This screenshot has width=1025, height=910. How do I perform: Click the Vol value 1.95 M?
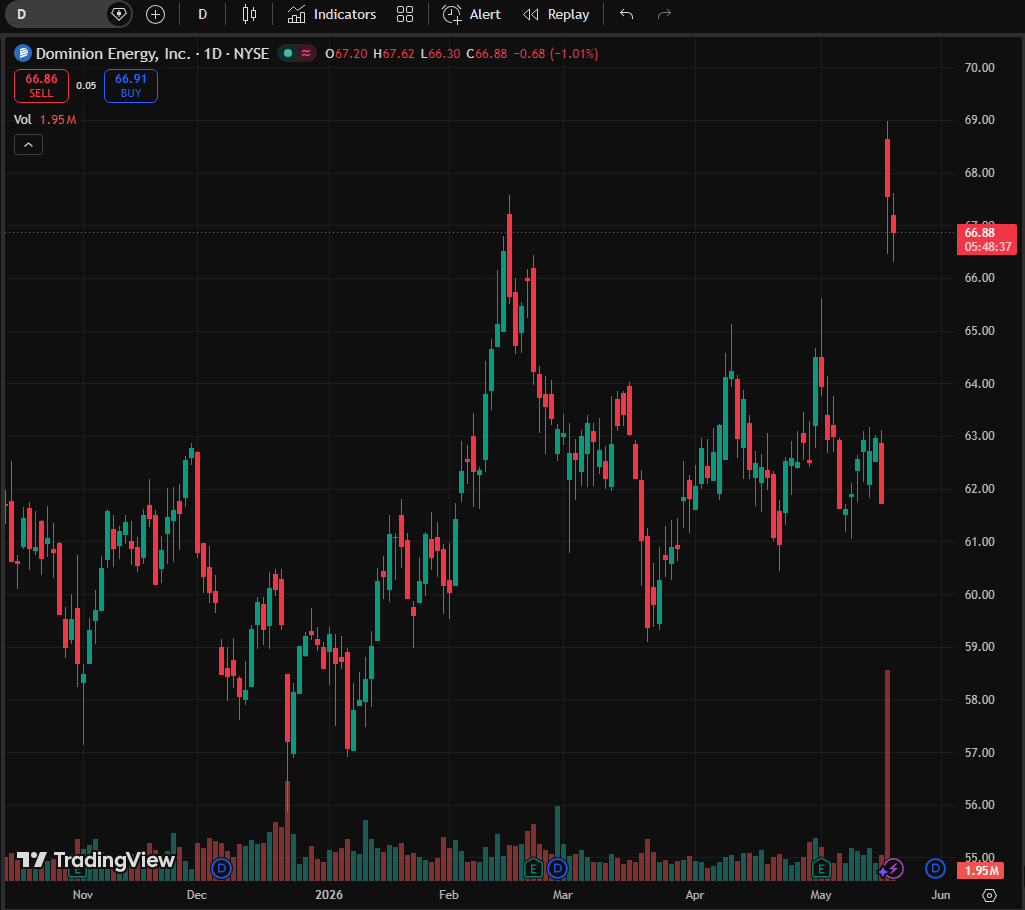tap(58, 120)
